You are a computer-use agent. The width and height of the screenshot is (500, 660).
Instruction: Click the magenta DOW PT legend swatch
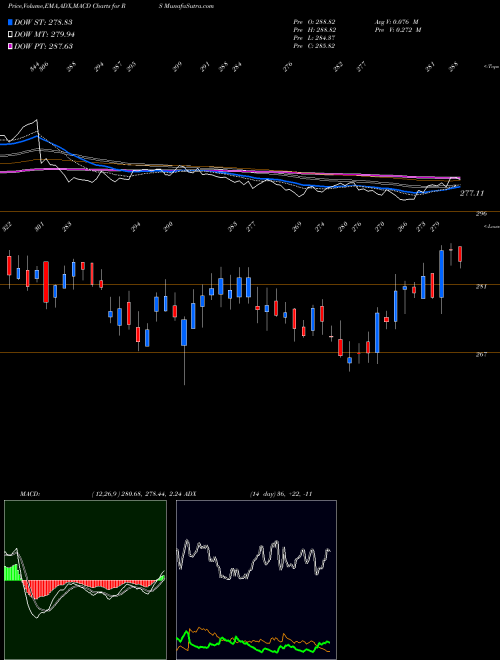10,46
